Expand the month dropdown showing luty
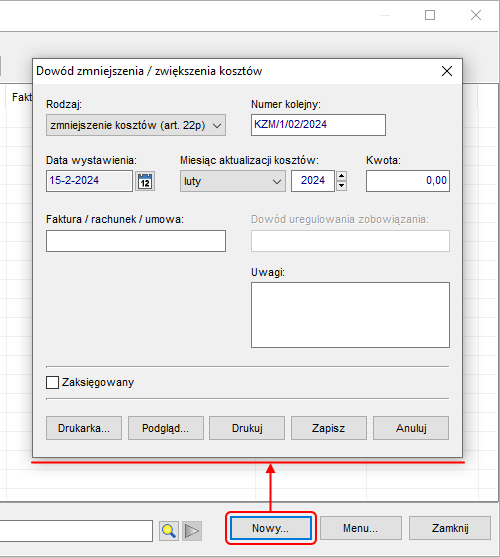Viewport: 500px width, 558px height. [233, 181]
